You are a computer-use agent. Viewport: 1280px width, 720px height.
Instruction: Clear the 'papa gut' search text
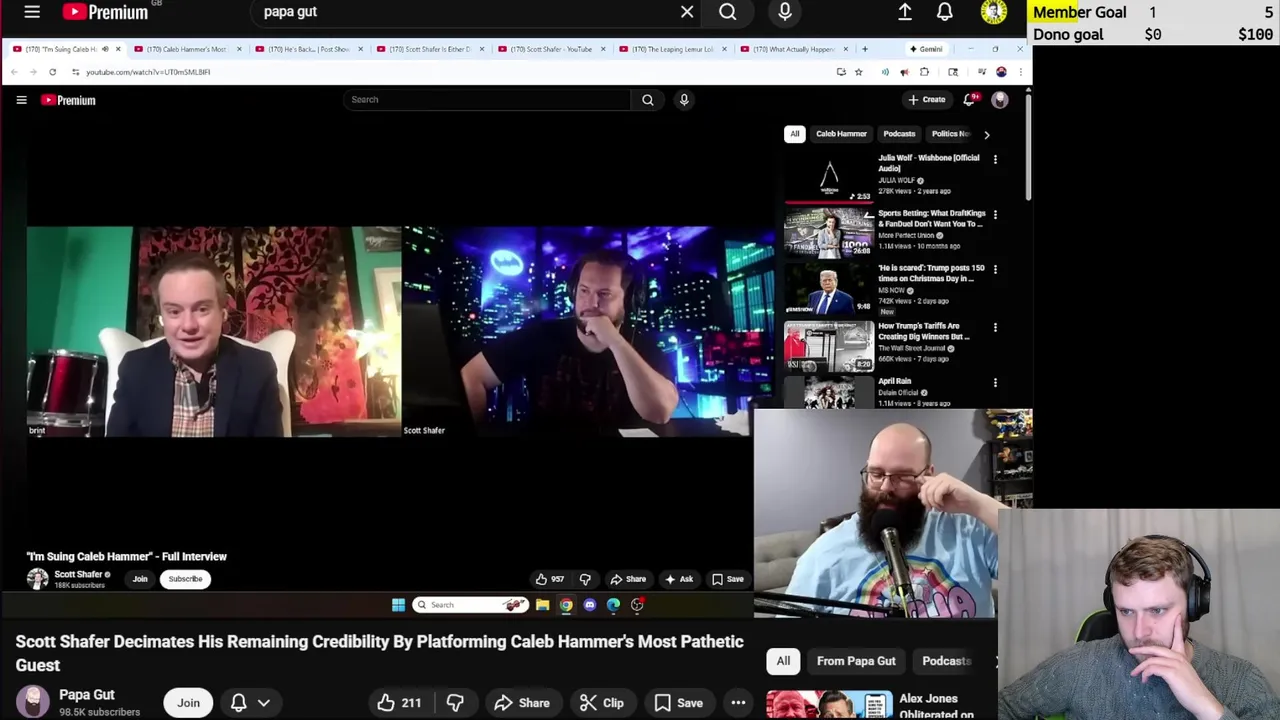(687, 12)
